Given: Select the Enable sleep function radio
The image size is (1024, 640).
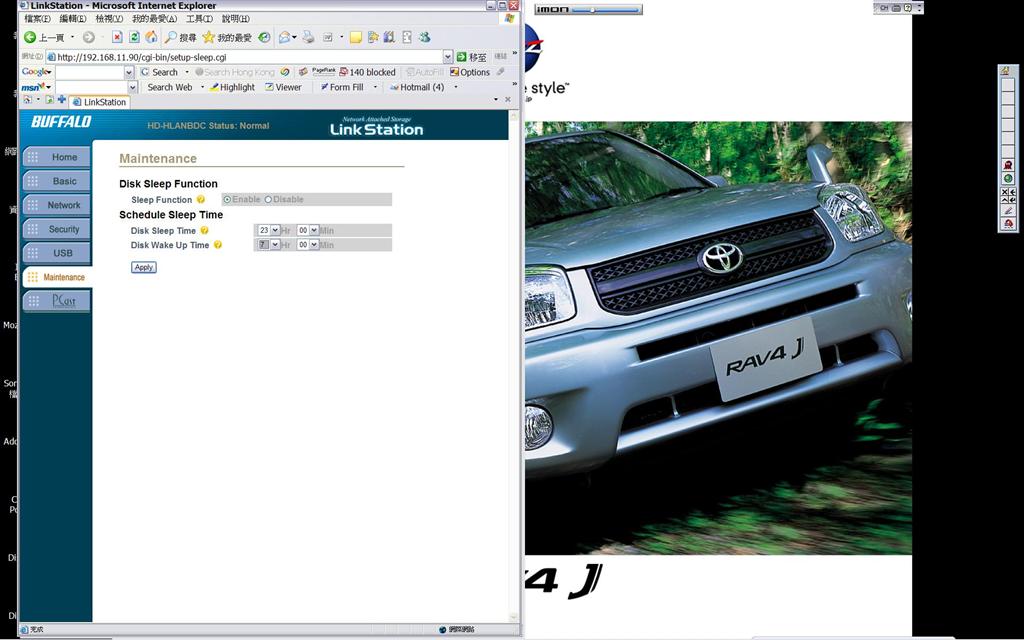Looking at the screenshot, I should 227,199.
